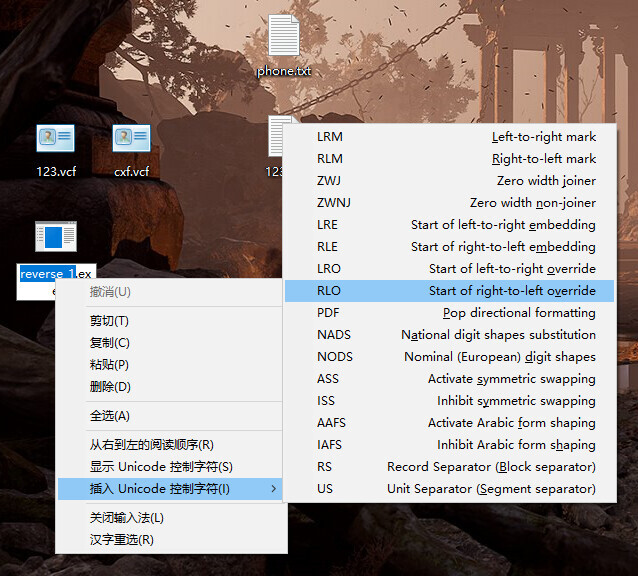Select the 123.vcf contact file icon

tap(55, 138)
